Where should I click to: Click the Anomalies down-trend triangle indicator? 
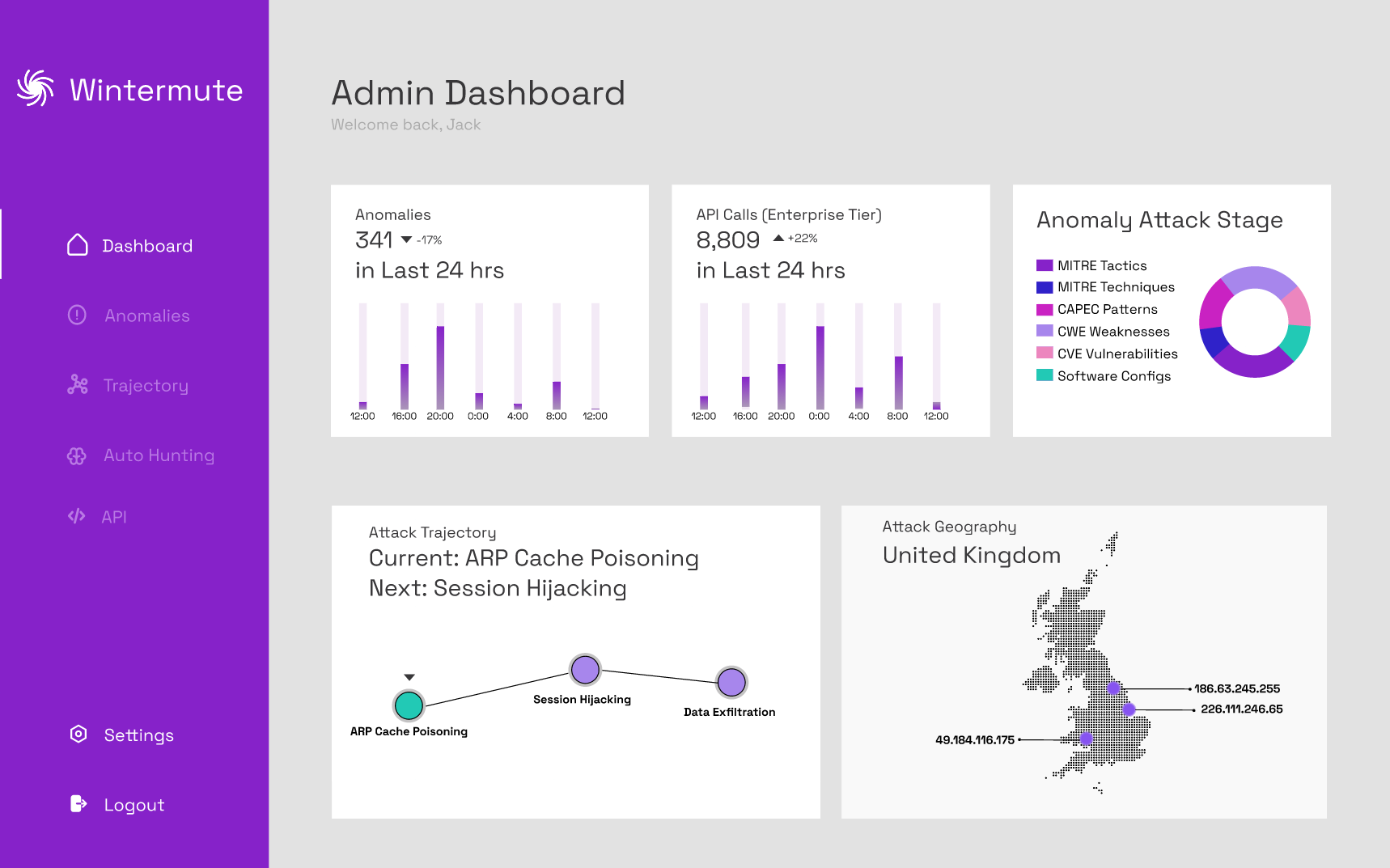(407, 239)
